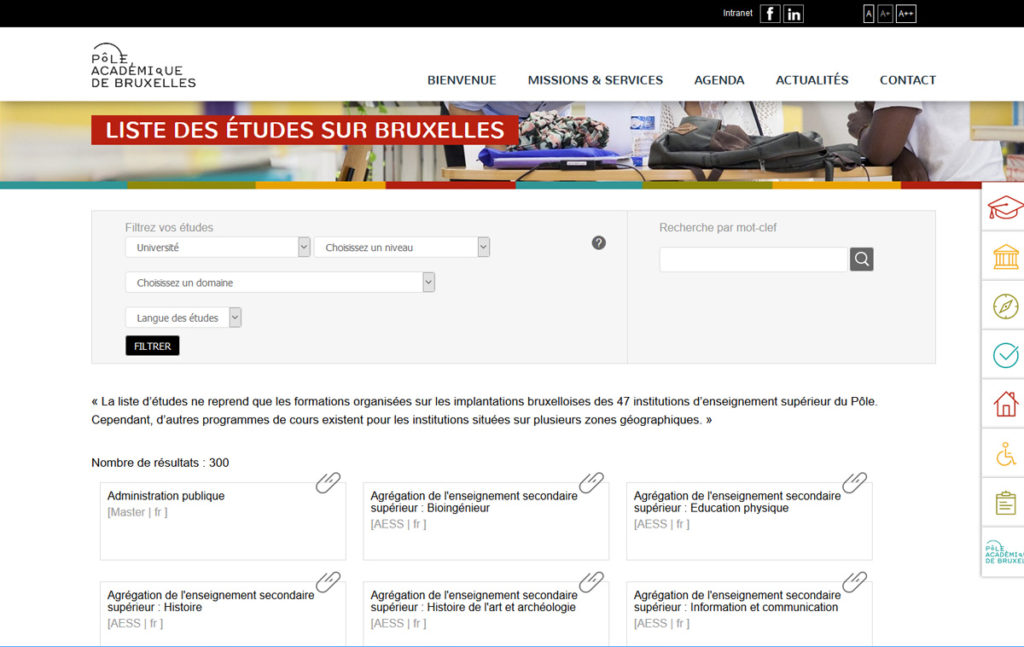Click paperclip on Administration publique card
The height and width of the screenshot is (647, 1024).
(x=328, y=482)
